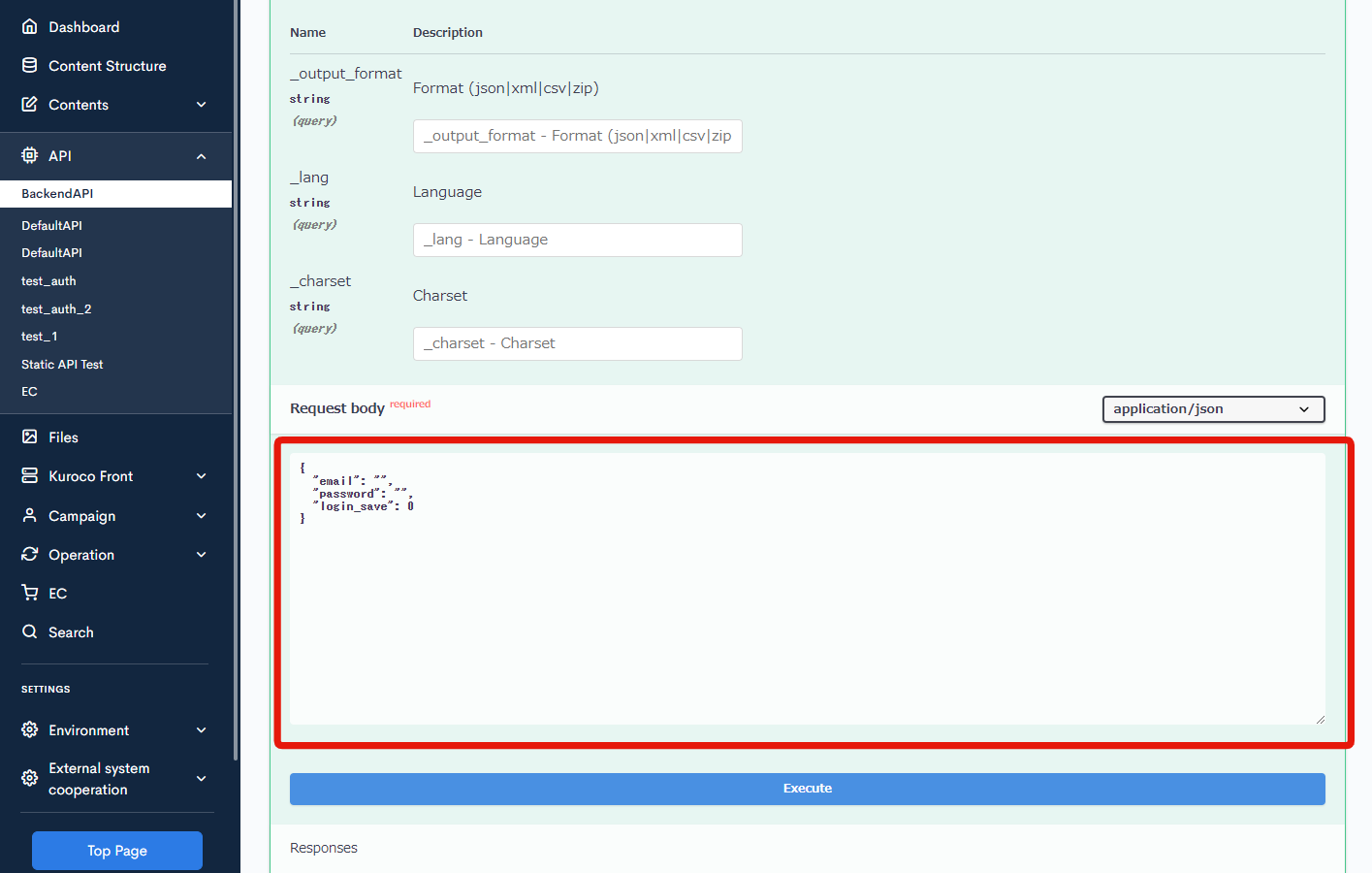Click the _output_format input field
Image resolution: width=1372 pixels, height=873 pixels.
click(x=577, y=137)
